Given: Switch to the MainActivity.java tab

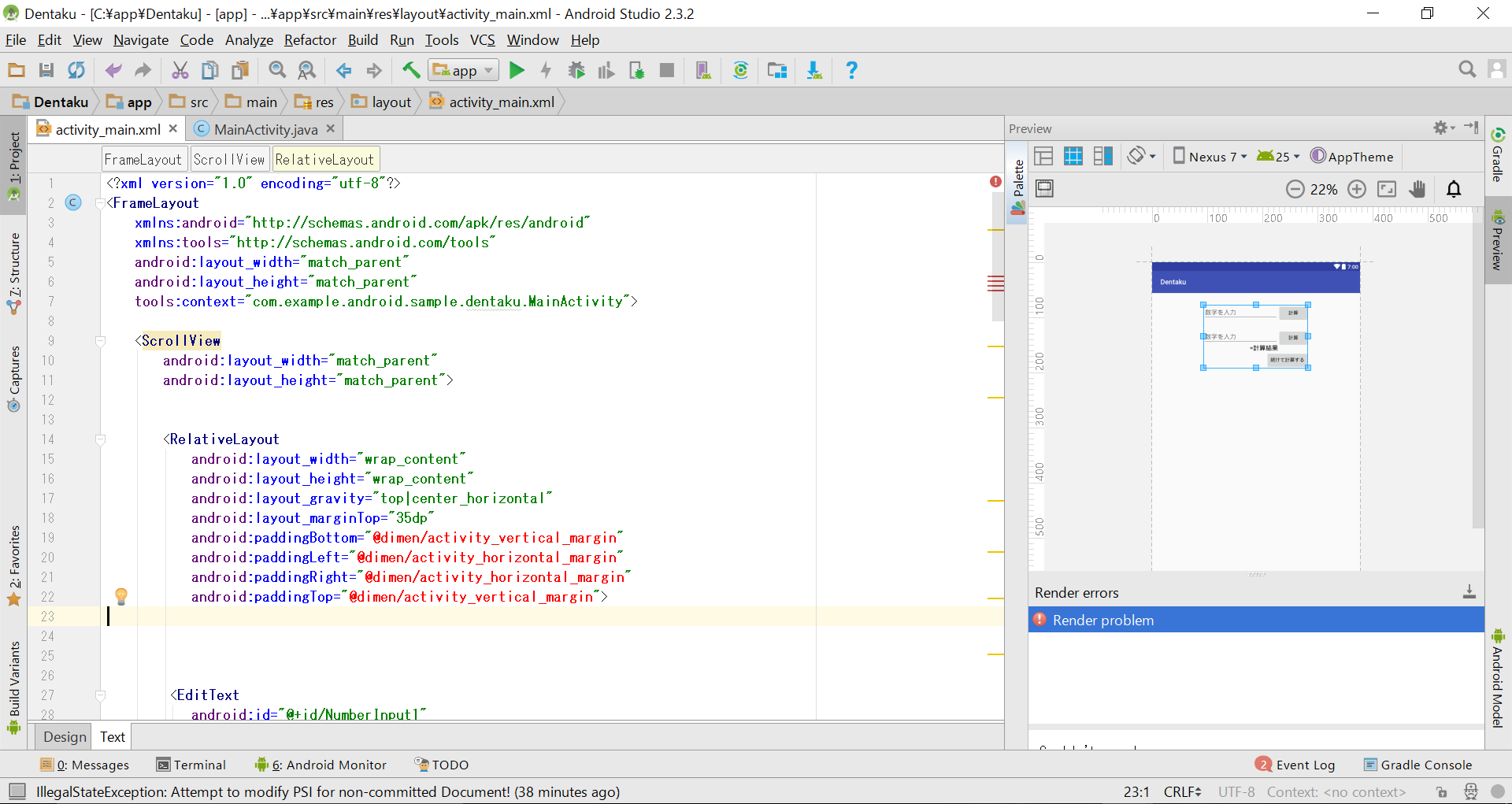Looking at the screenshot, I should coord(265,129).
